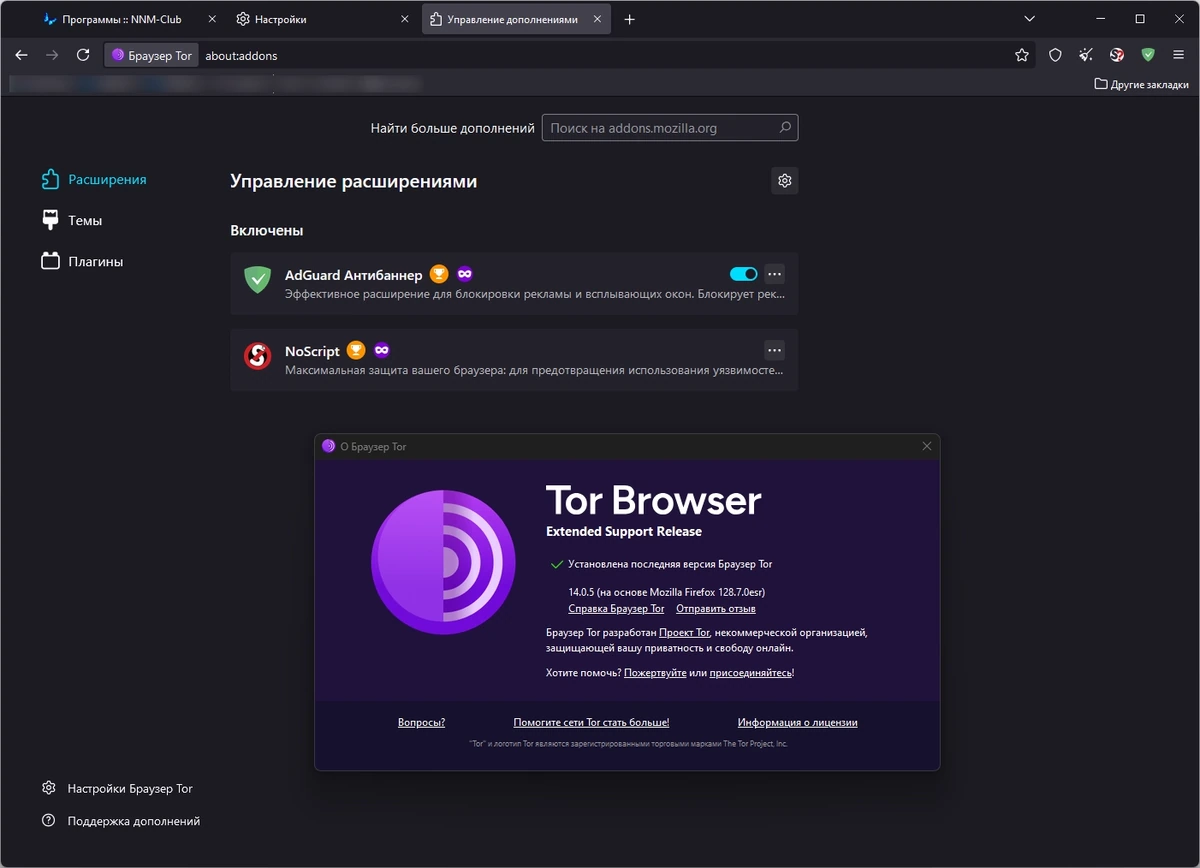The height and width of the screenshot is (868, 1200).
Task: Go back with the back arrow
Action: point(21,55)
